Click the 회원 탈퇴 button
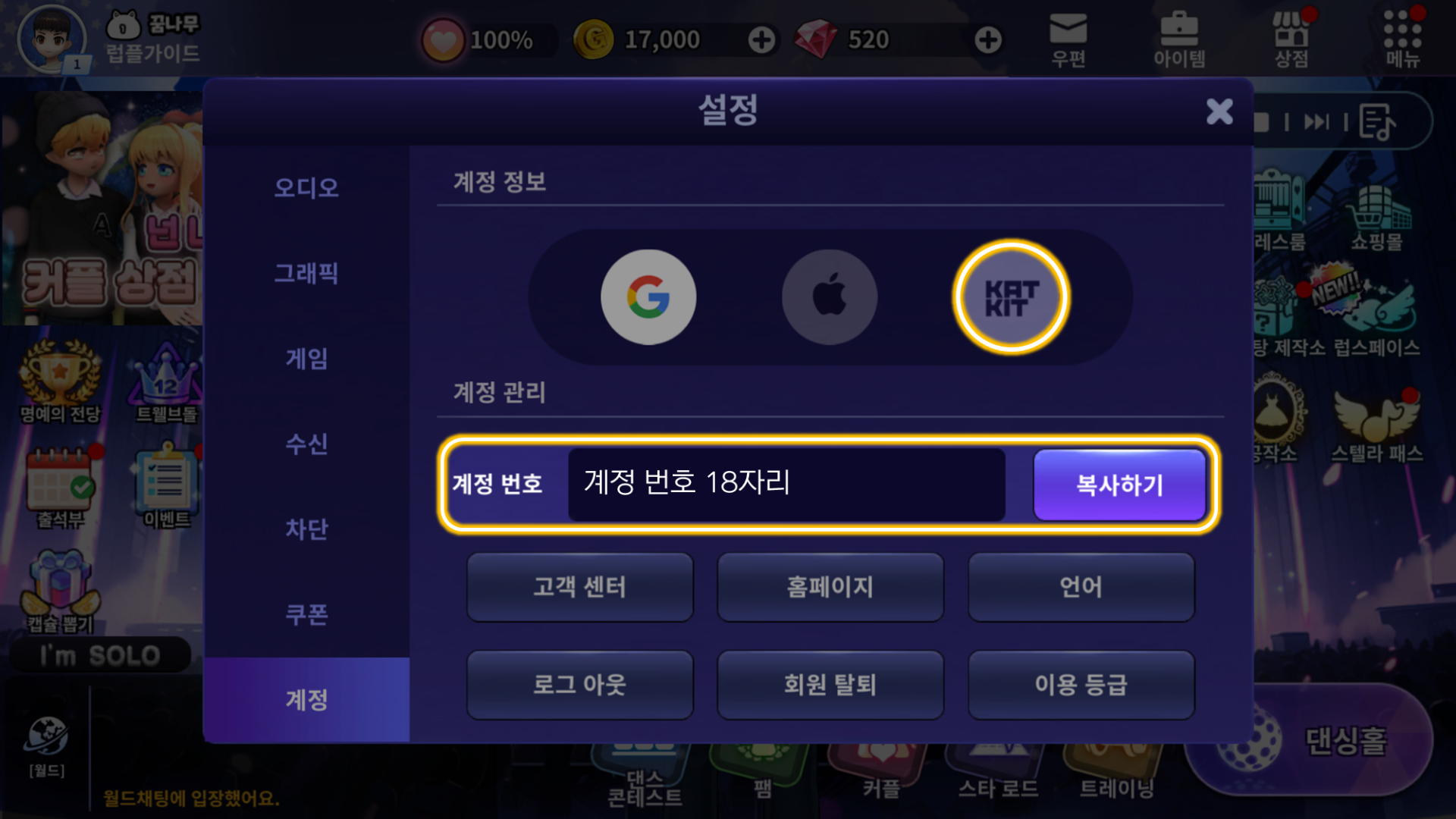1456x819 pixels. tap(830, 685)
